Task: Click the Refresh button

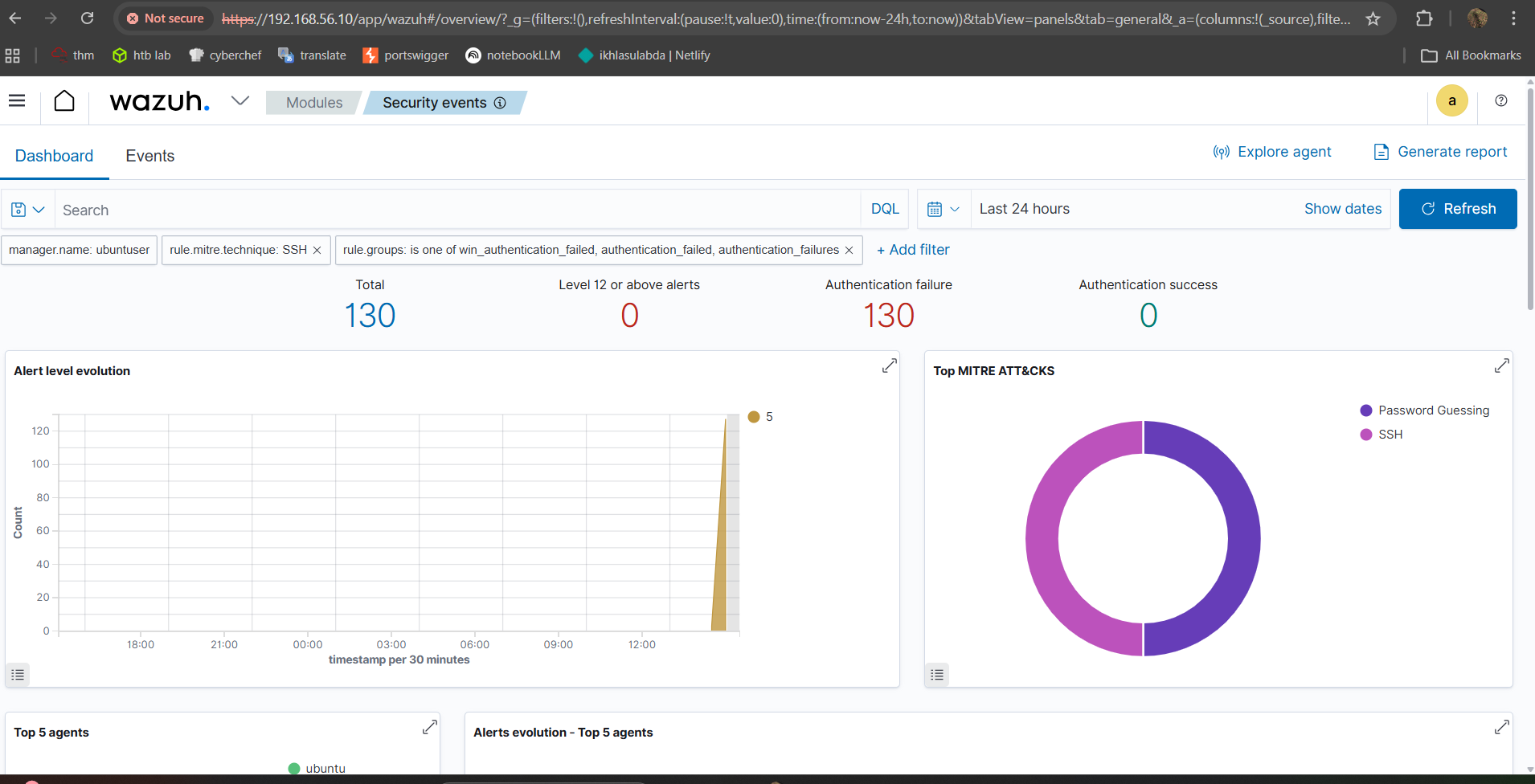Action: click(1458, 209)
